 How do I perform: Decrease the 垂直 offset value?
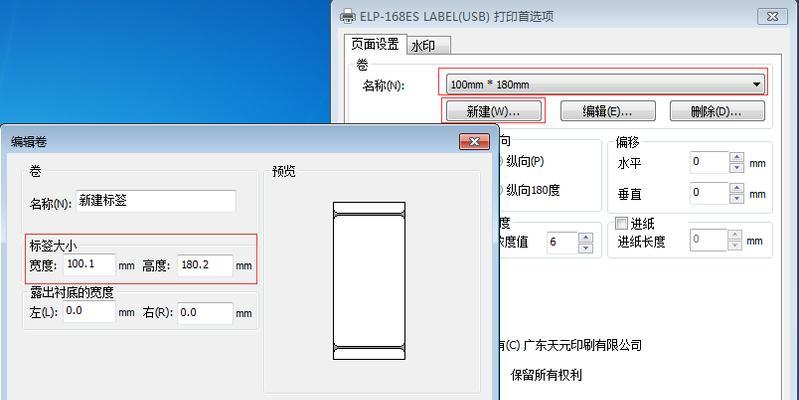pyautogui.click(x=737, y=198)
